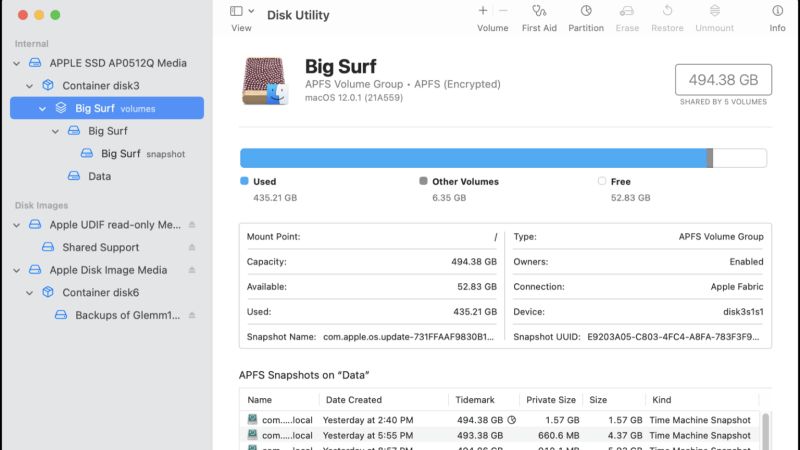Click the blue Used legend swatch
This screenshot has height=450, width=800.
(x=244, y=181)
